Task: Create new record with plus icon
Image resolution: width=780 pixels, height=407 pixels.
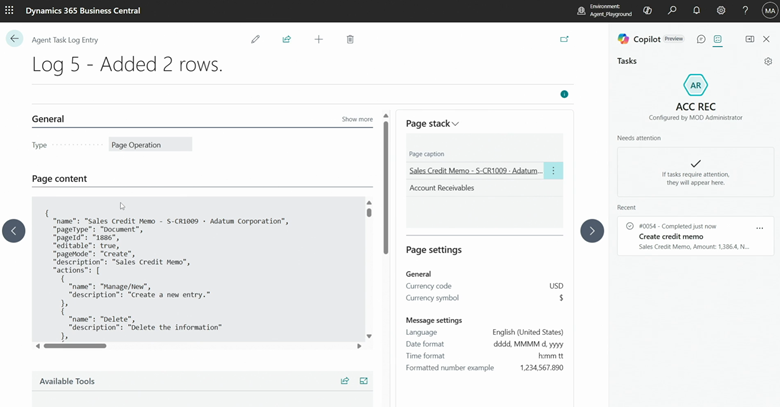Action: [x=318, y=39]
